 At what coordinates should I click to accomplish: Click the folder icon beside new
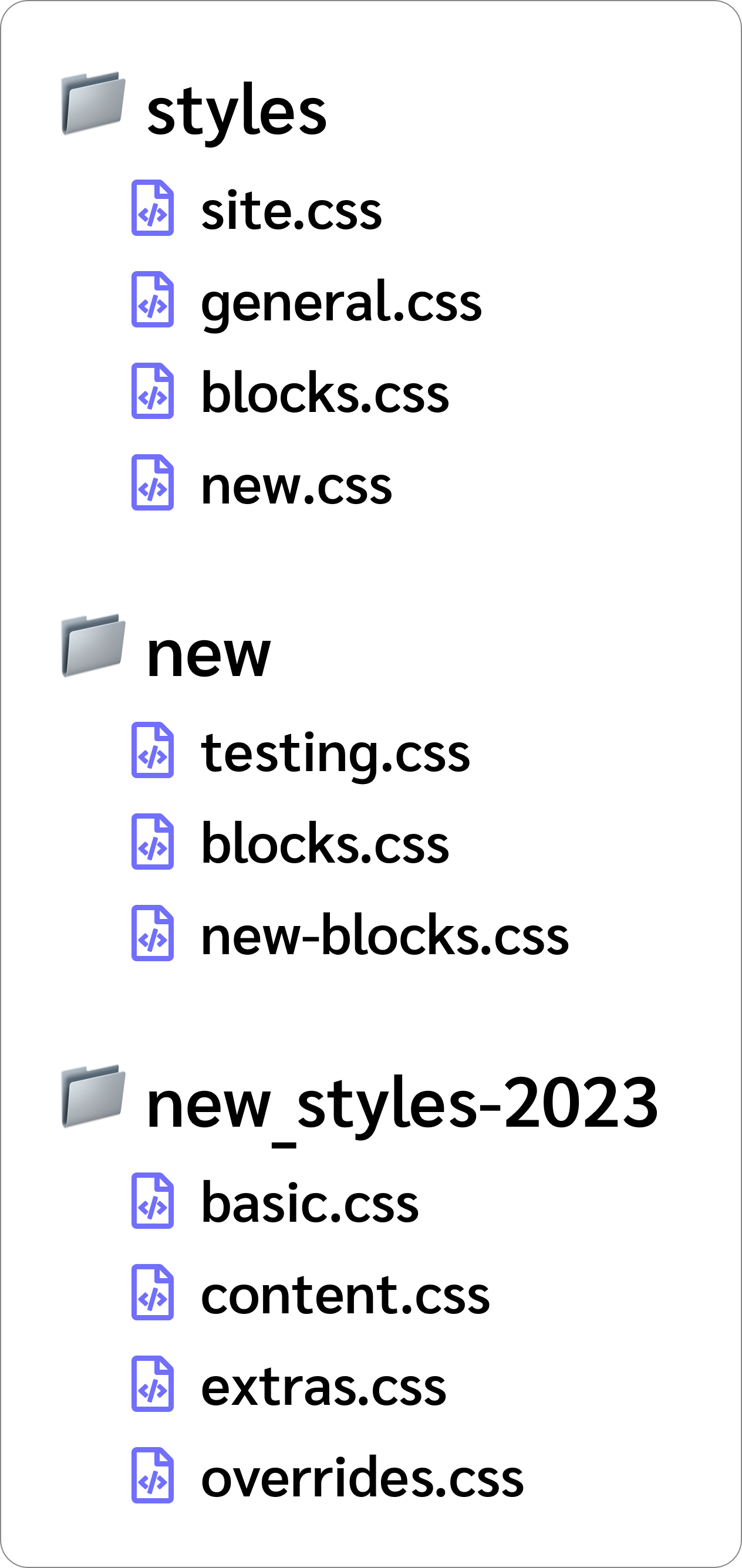click(93, 646)
